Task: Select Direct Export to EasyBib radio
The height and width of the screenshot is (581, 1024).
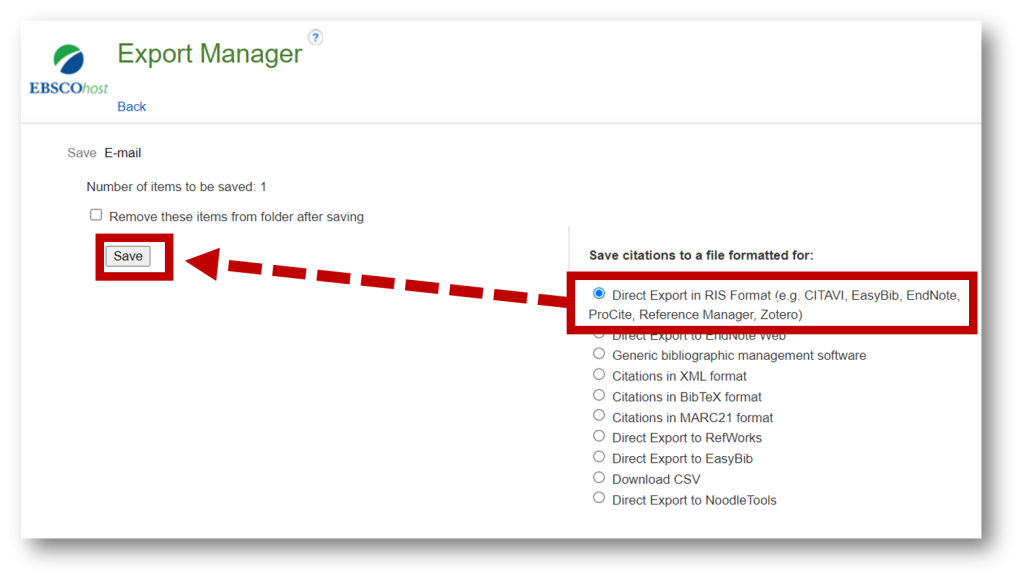Action: coord(599,457)
